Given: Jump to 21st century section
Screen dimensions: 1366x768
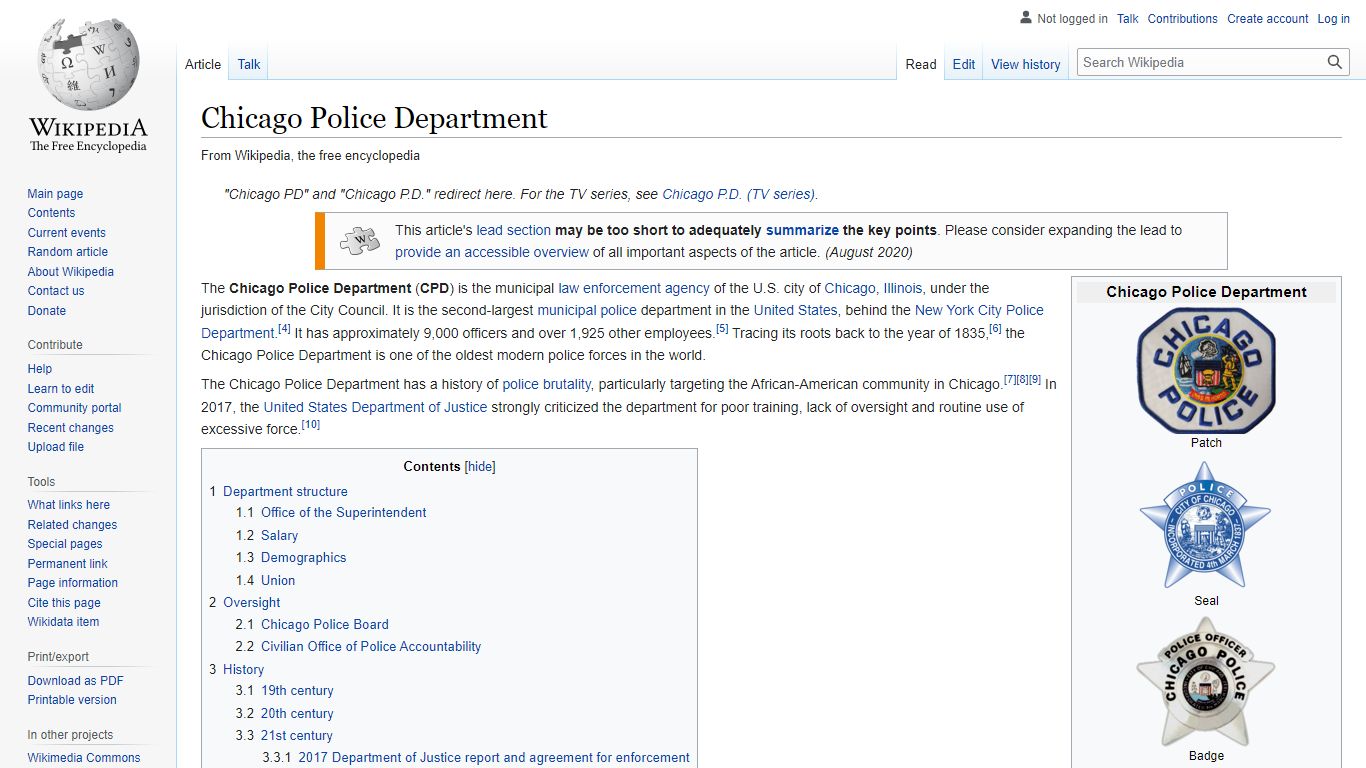Looking at the screenshot, I should (296, 736).
